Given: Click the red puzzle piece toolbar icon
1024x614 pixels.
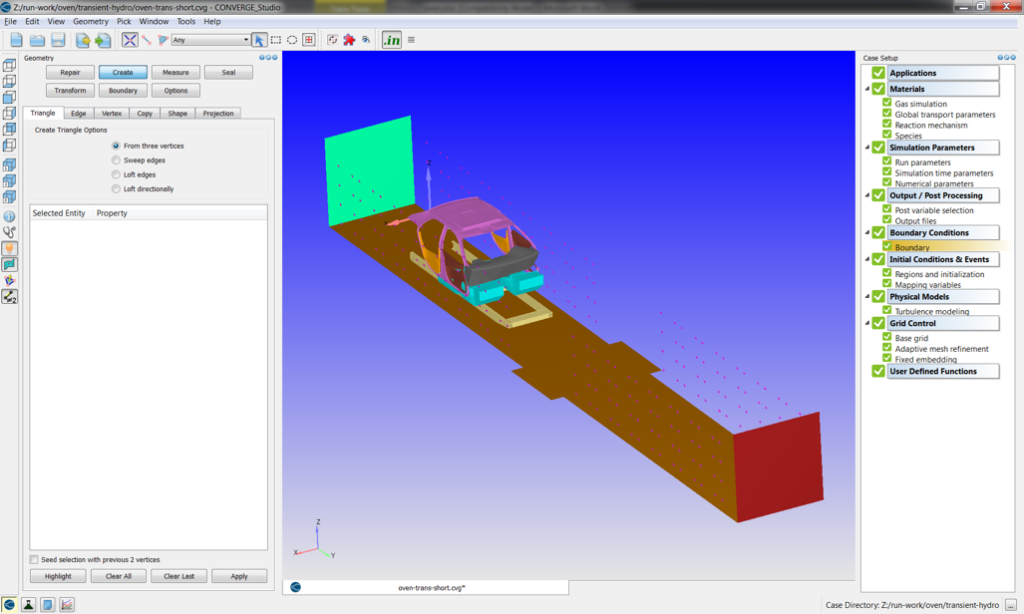Looking at the screenshot, I should pyautogui.click(x=349, y=40).
